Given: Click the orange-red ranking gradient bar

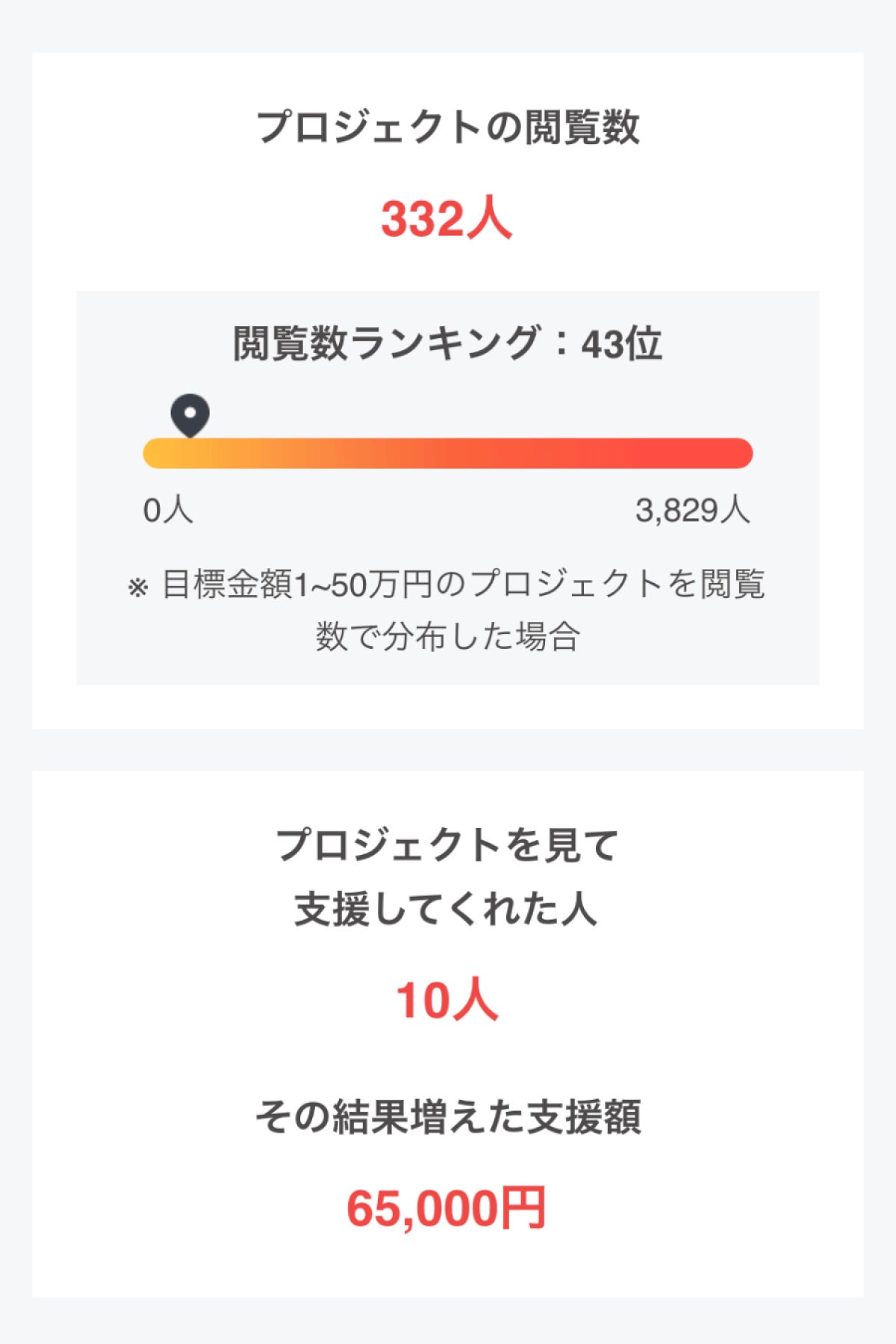Looking at the screenshot, I should pos(448,453).
